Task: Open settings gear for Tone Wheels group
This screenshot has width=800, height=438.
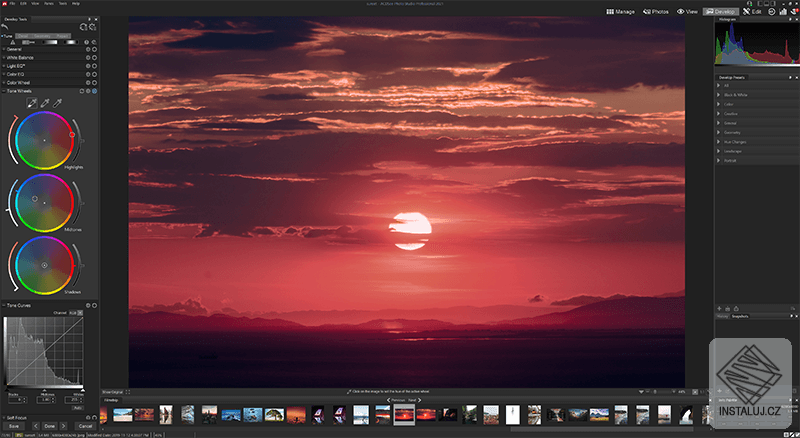Action: [x=88, y=91]
